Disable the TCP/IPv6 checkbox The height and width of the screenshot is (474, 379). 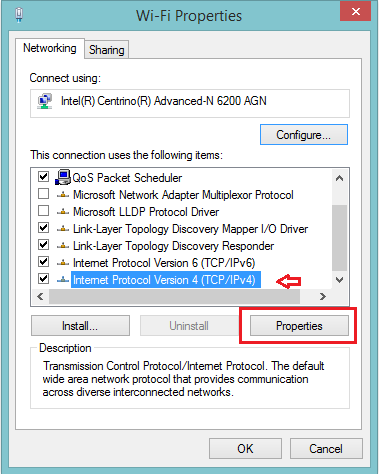pyautogui.click(x=44, y=262)
